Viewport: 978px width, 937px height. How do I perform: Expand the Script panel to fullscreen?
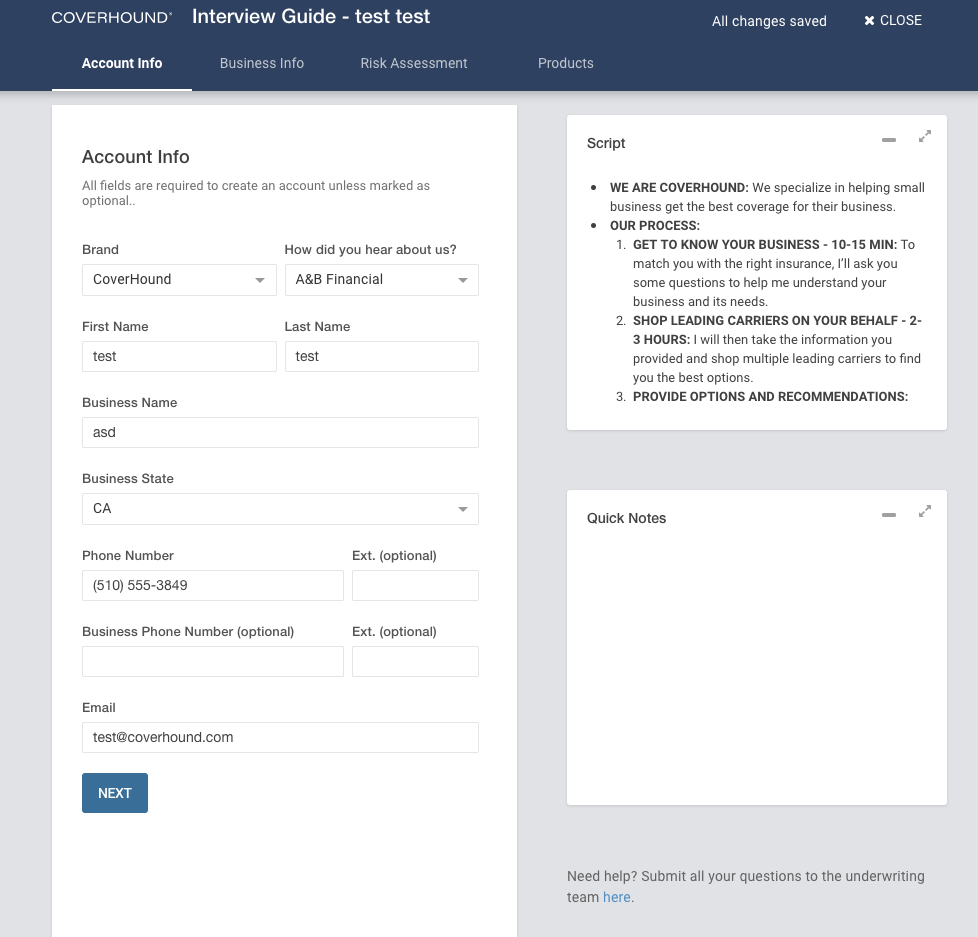925,136
